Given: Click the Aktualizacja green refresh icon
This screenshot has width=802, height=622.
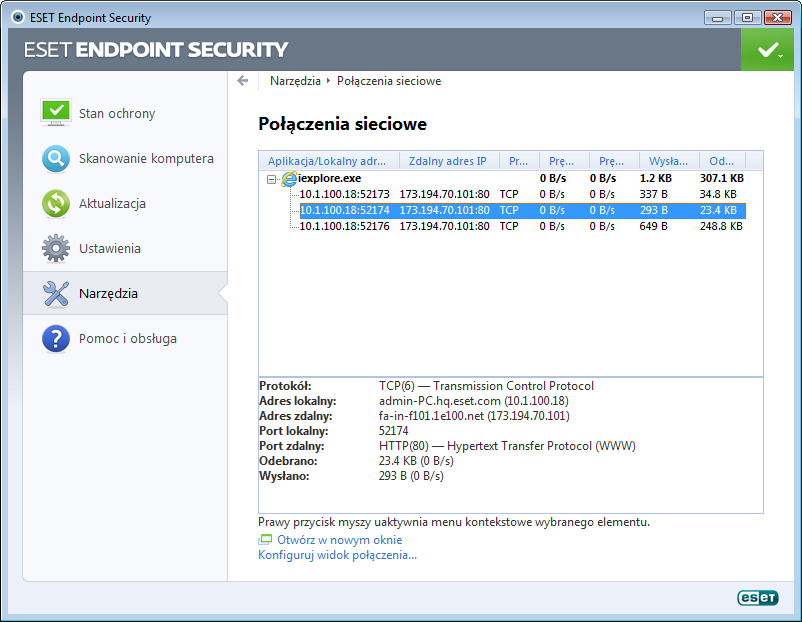Looking at the screenshot, I should tap(56, 204).
